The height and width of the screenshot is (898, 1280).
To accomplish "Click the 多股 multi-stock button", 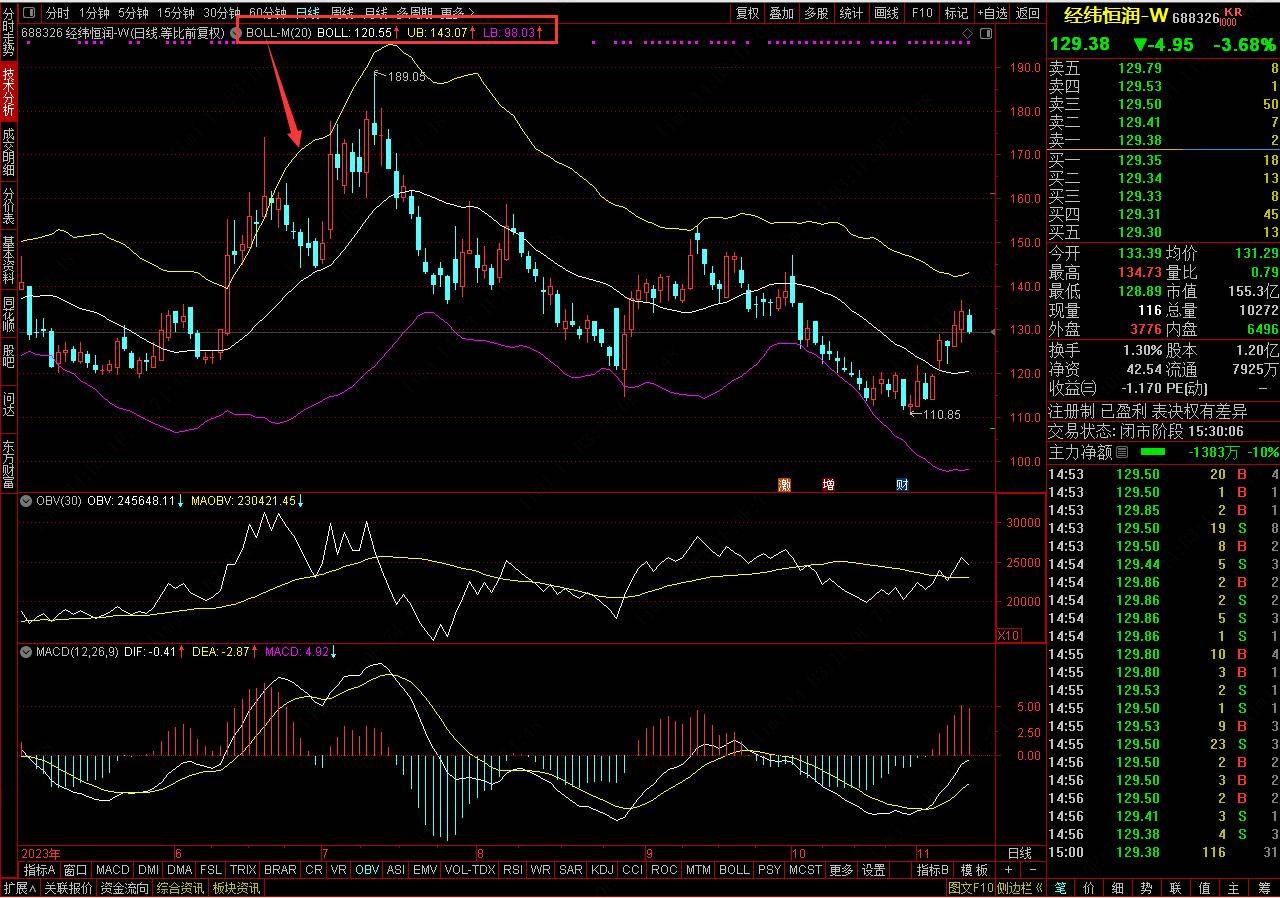I will [x=816, y=13].
